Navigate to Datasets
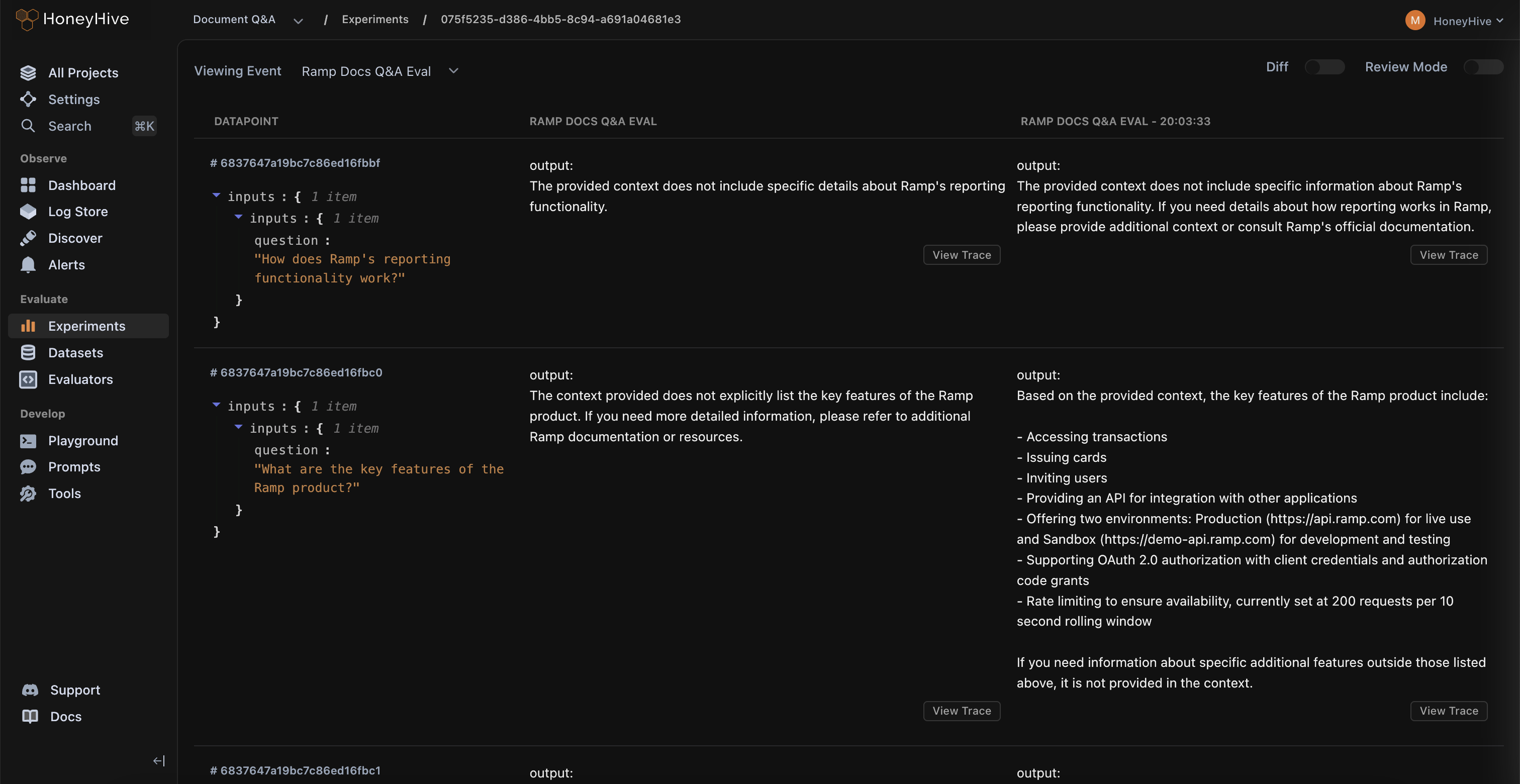Screen dimensions: 1520x784 pos(75,352)
